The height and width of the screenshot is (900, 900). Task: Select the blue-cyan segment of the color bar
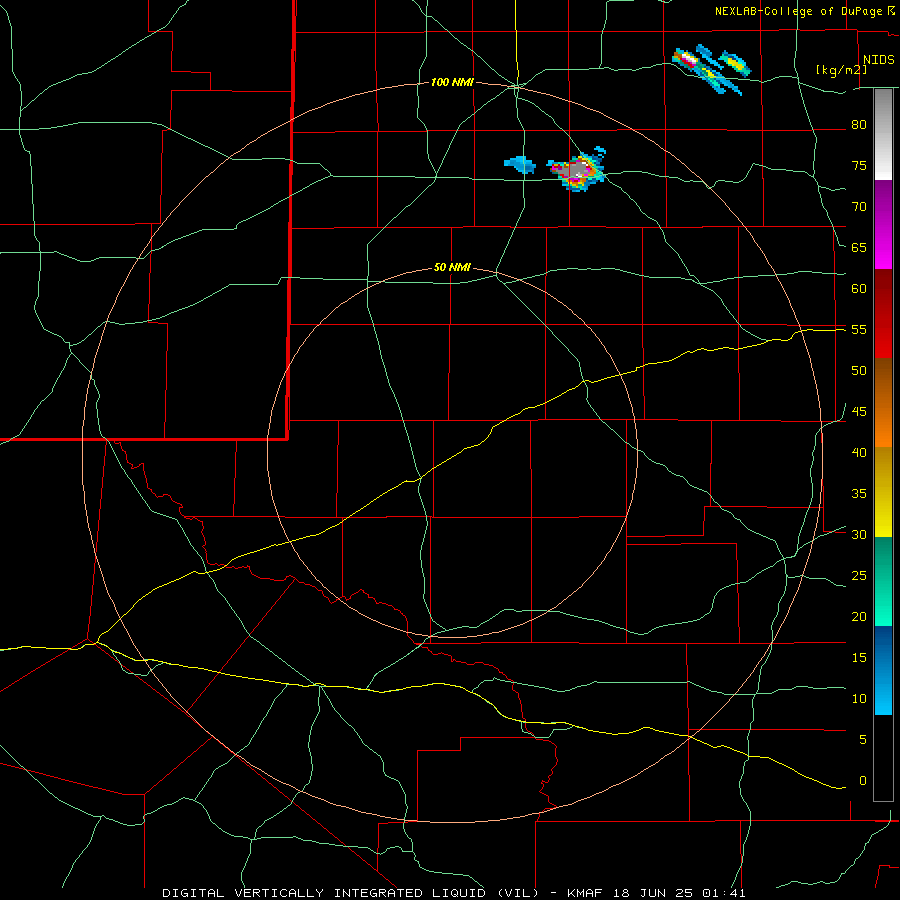[x=883, y=670]
